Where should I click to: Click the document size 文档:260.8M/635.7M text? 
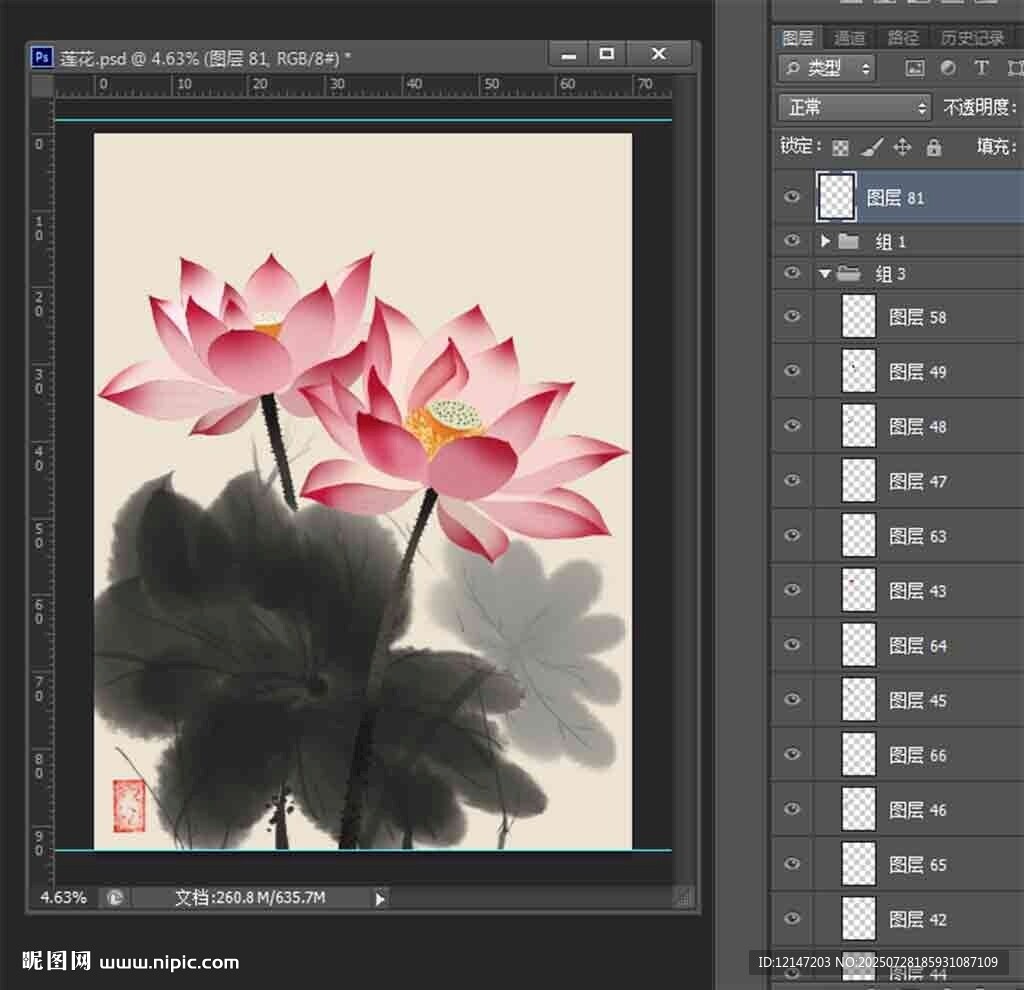pos(250,898)
